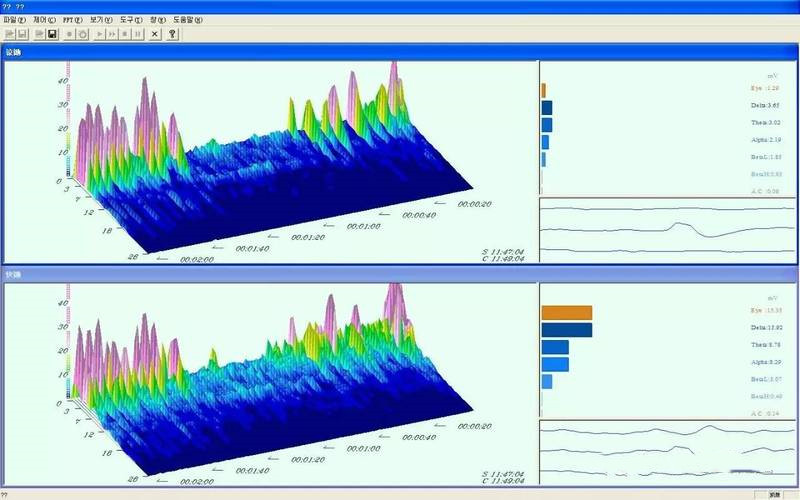Screen dimensions: 800x500
Task: Click the upper panel A.C value label
Action: point(765,191)
